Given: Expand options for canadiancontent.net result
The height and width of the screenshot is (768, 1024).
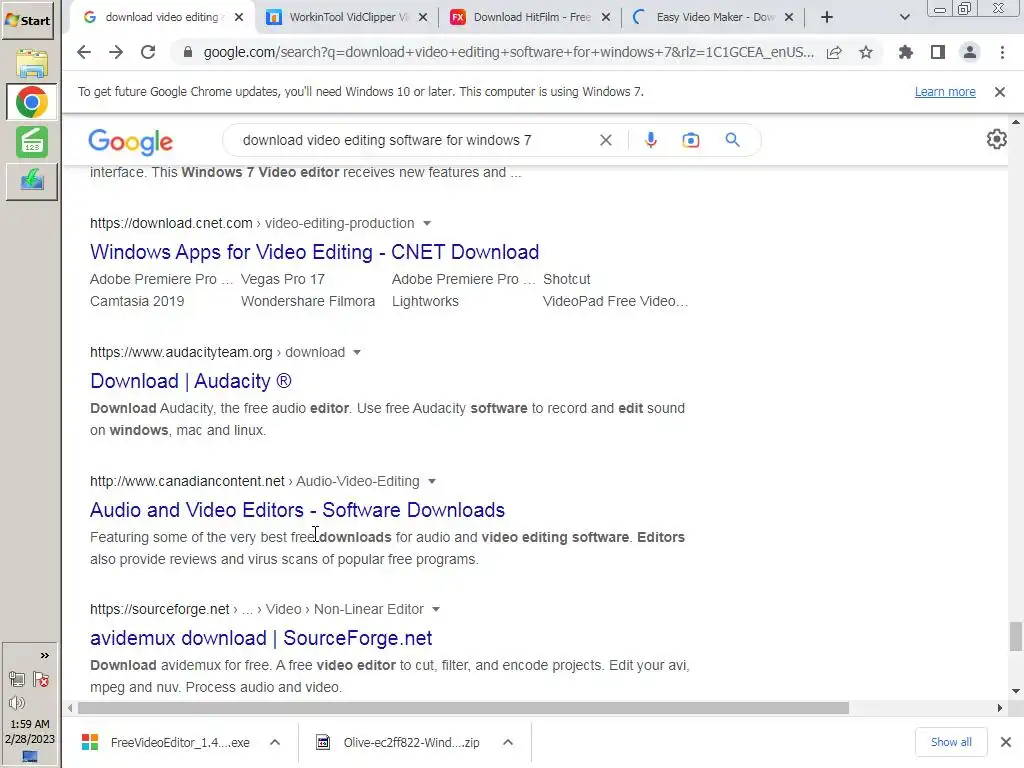Looking at the screenshot, I should (432, 481).
